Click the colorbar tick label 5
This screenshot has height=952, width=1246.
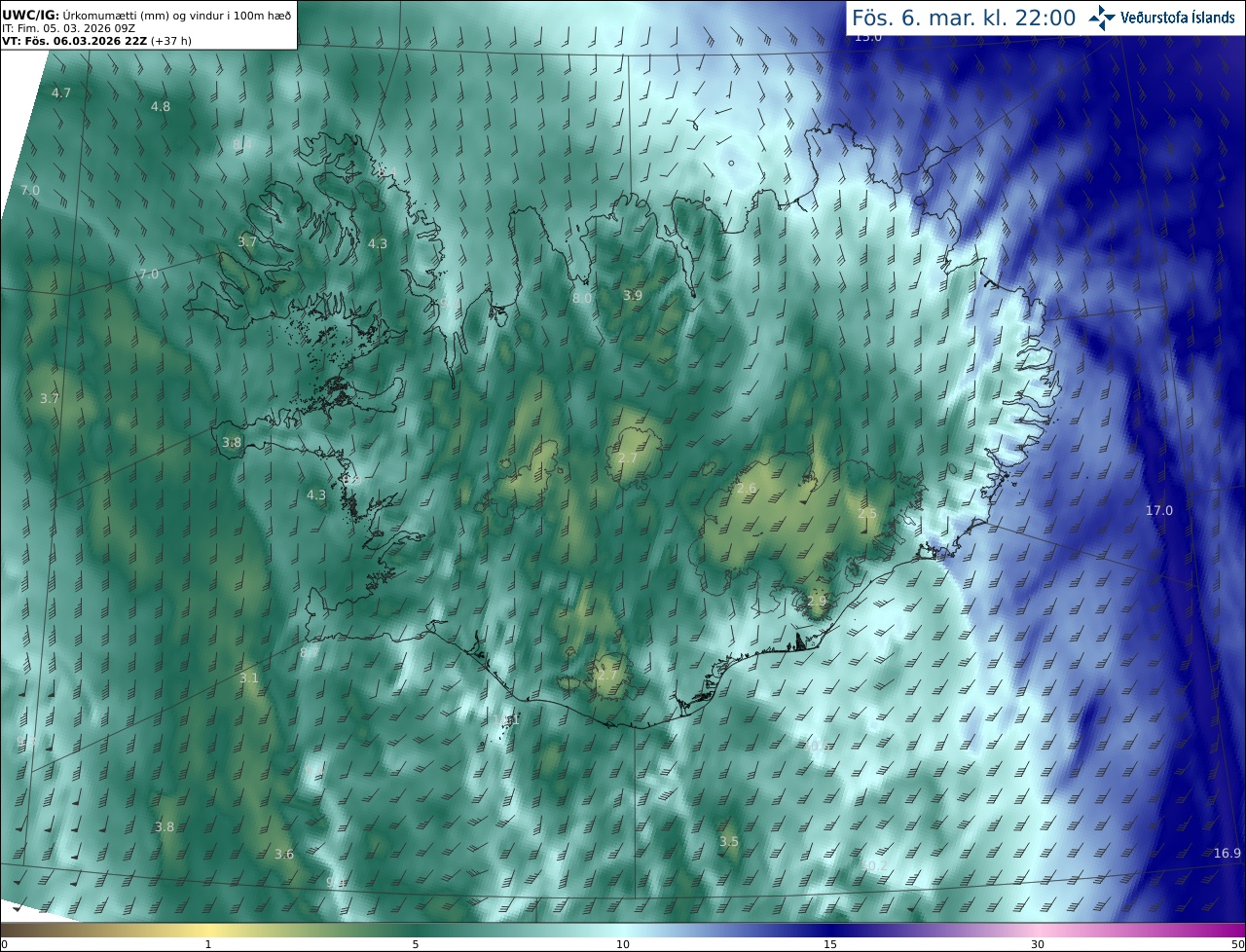click(x=416, y=944)
